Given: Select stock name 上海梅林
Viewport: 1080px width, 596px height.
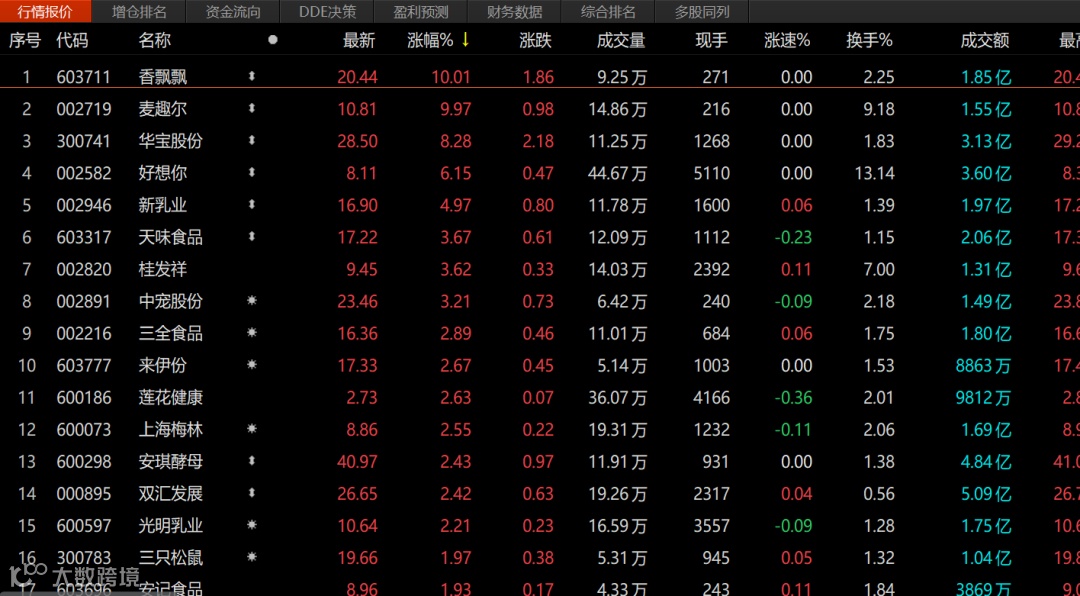Looking at the screenshot, I should pos(171,430).
